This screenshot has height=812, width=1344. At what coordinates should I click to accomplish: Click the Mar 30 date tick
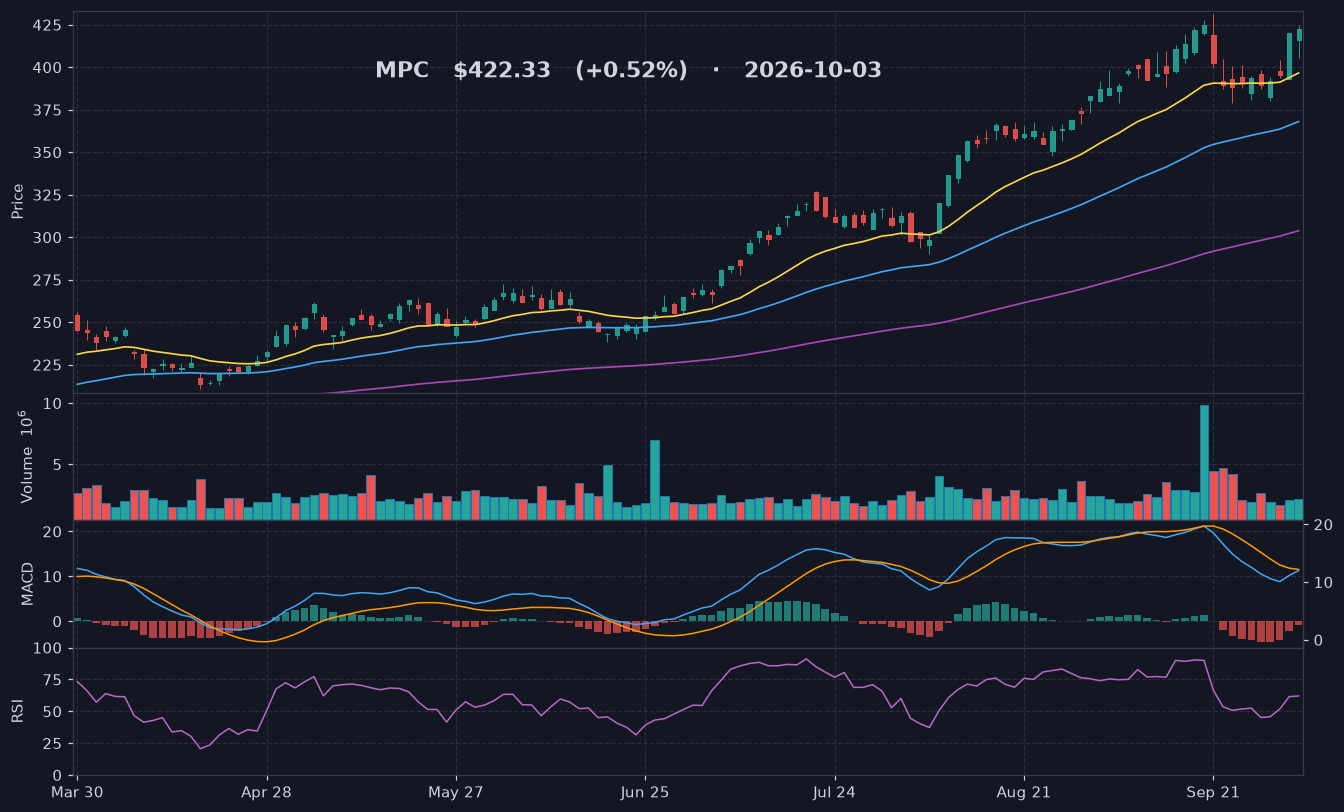point(78,792)
